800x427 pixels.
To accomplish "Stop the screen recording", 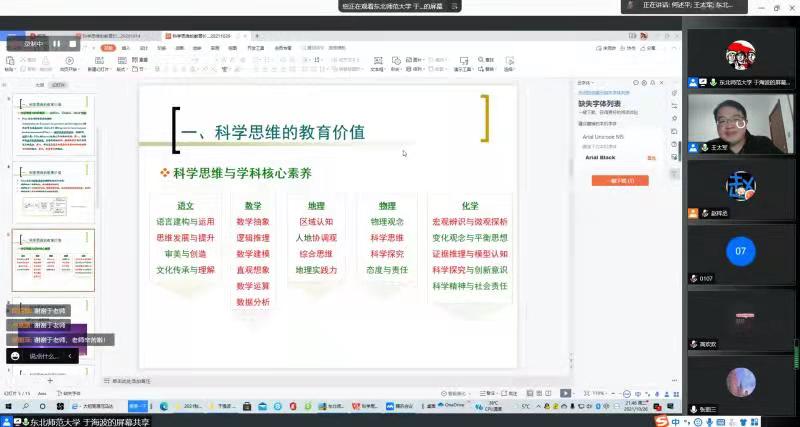I will [x=72, y=44].
